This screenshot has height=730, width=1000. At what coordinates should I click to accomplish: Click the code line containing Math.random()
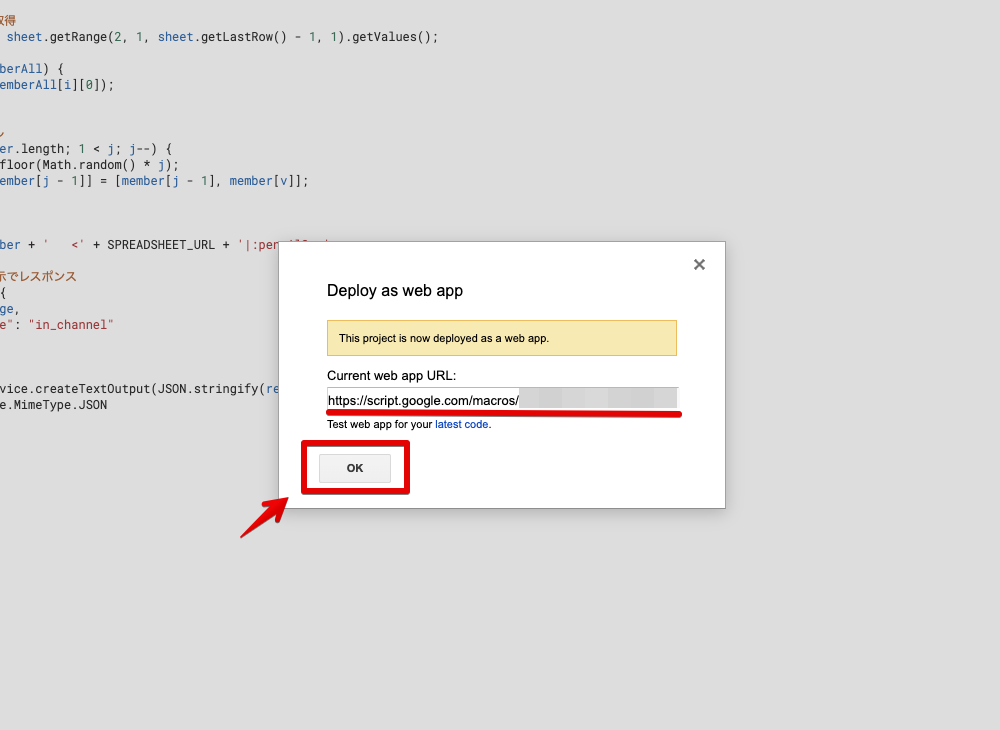(x=89, y=165)
